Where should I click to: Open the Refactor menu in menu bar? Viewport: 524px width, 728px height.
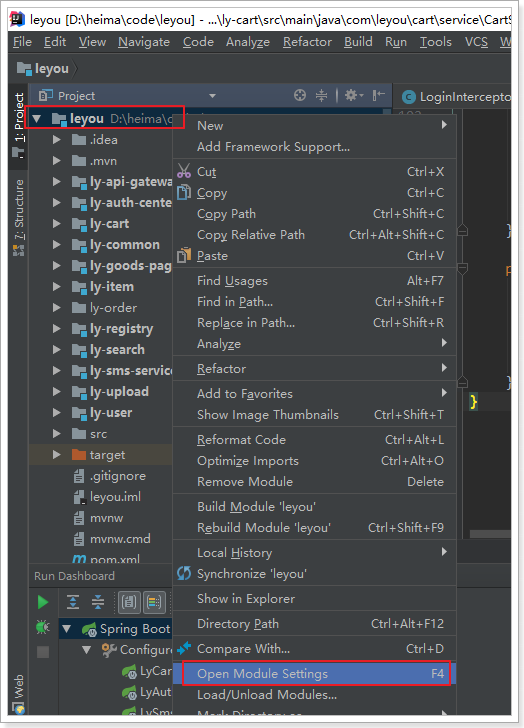tap(307, 42)
